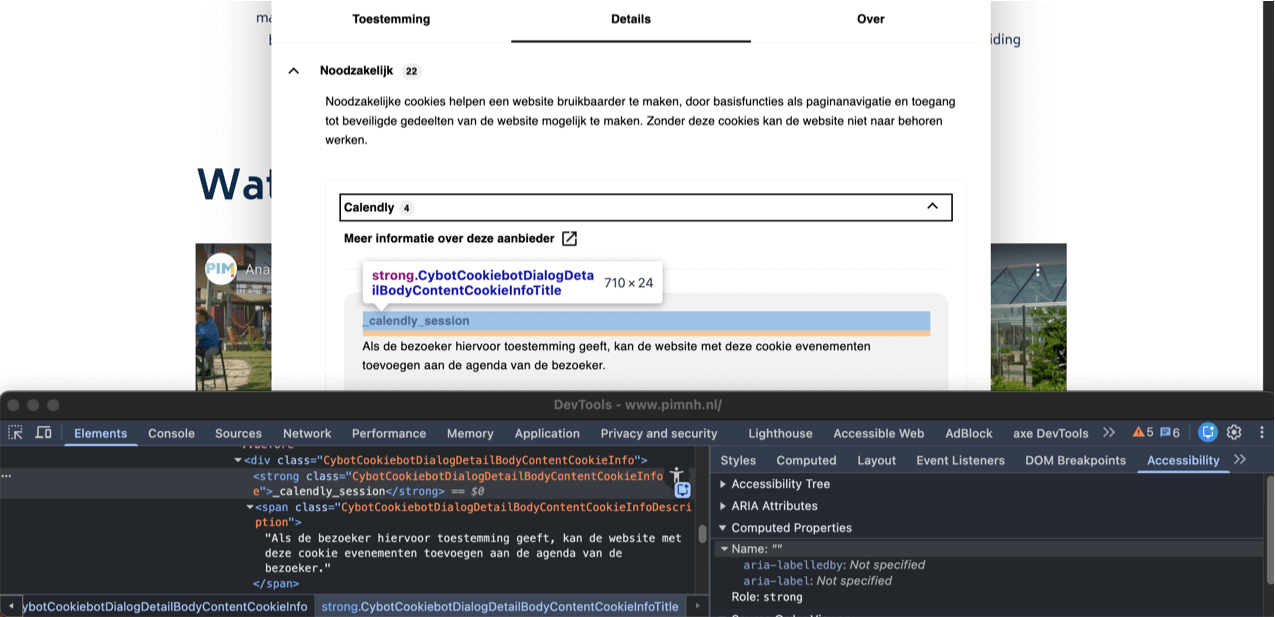The height and width of the screenshot is (617, 1275).
Task: Open the Toestemming tab in cookie dialog
Action: click(x=391, y=19)
